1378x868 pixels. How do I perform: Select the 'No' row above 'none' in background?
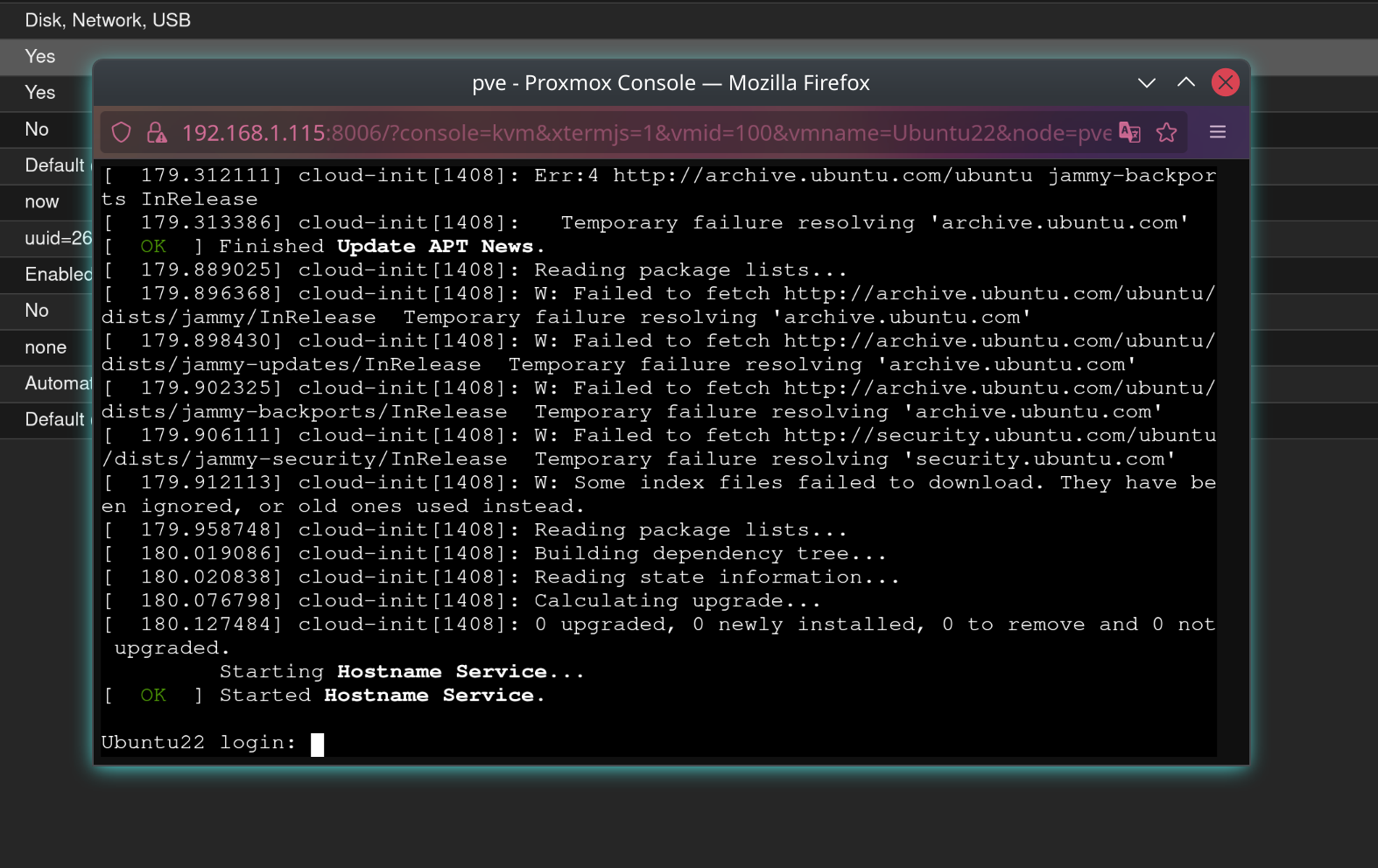tap(46, 311)
